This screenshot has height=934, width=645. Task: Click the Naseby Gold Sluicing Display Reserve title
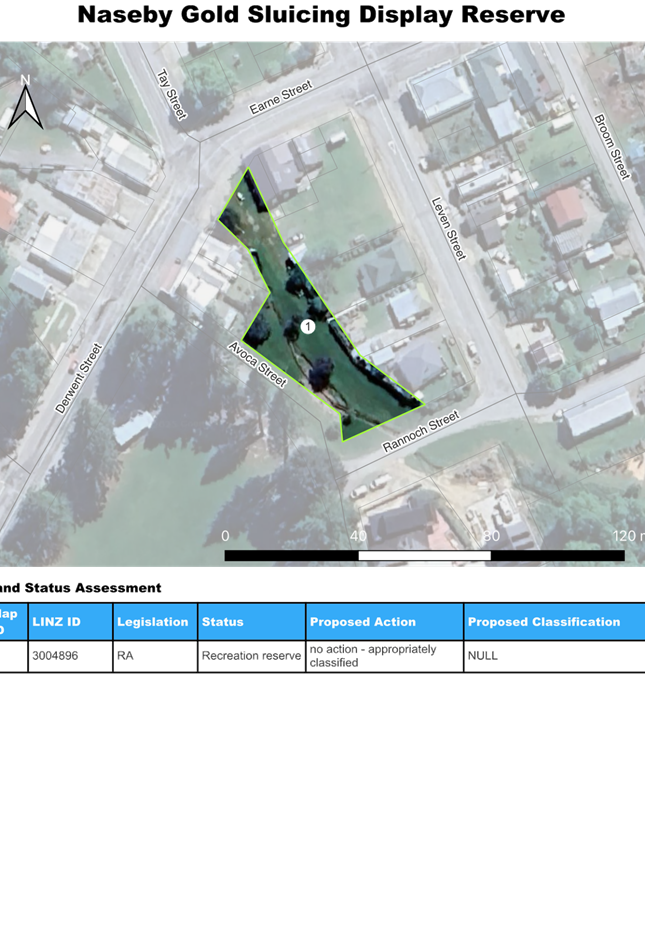pos(321,16)
